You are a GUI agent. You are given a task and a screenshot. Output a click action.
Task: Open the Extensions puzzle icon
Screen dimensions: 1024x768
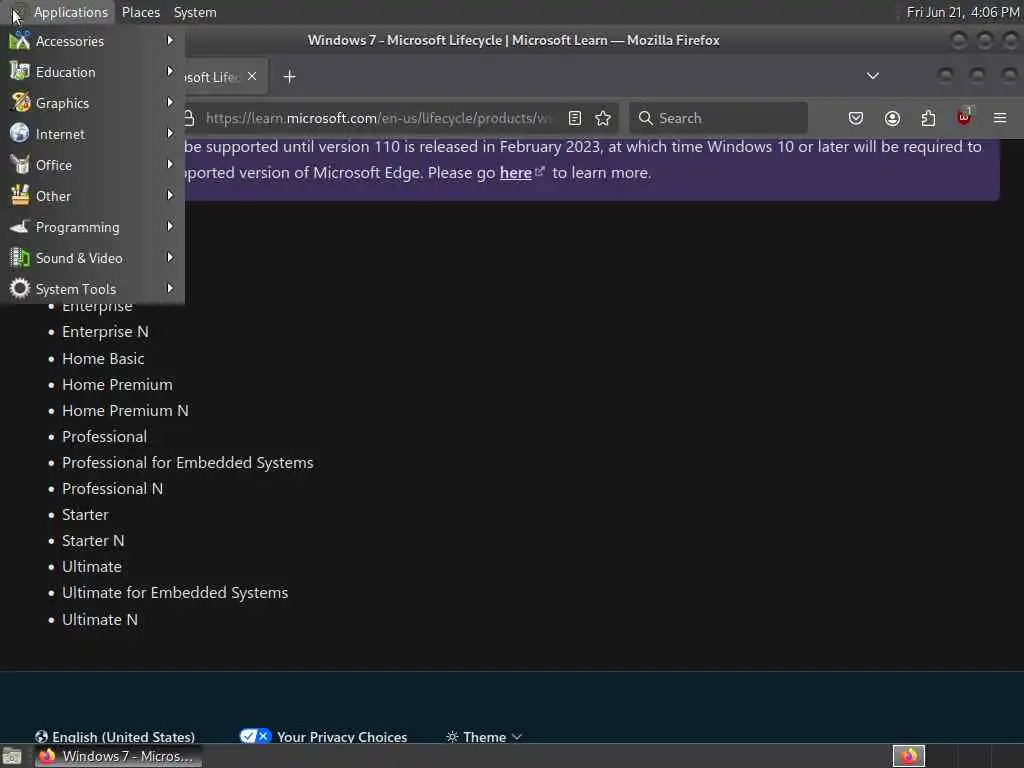tap(928, 118)
